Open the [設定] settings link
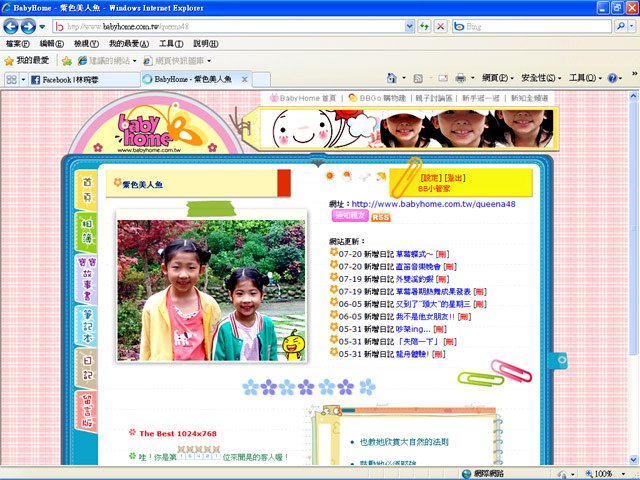This screenshot has width=640, height=480. (x=431, y=178)
